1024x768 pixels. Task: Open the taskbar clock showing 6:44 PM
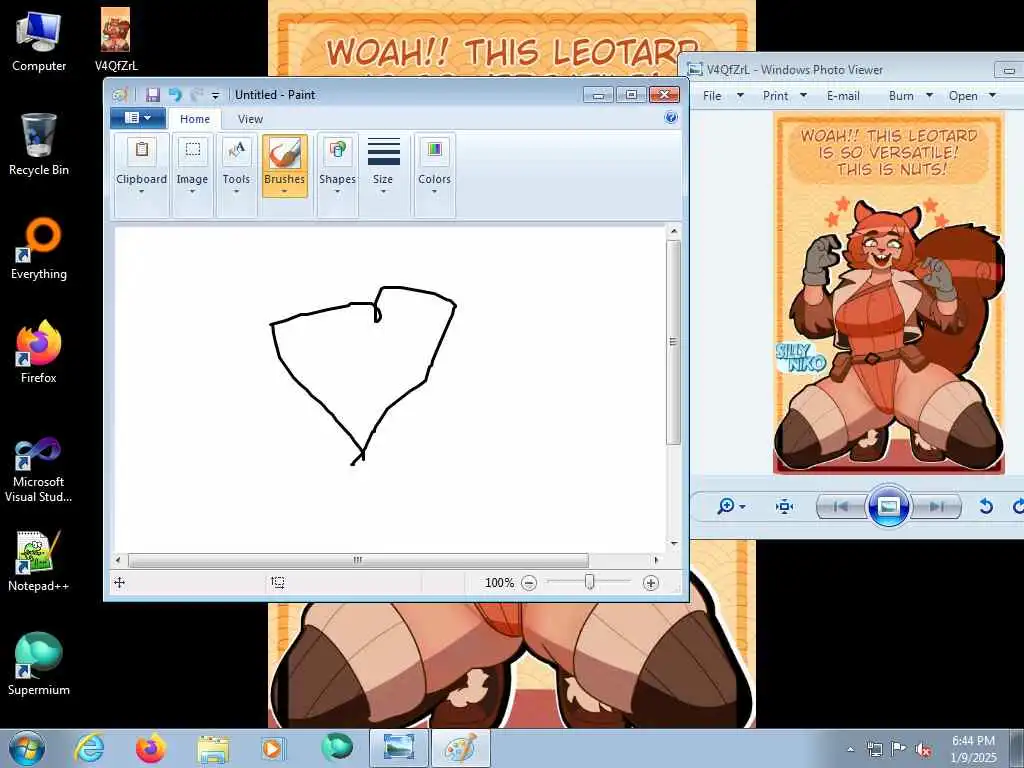click(x=974, y=749)
